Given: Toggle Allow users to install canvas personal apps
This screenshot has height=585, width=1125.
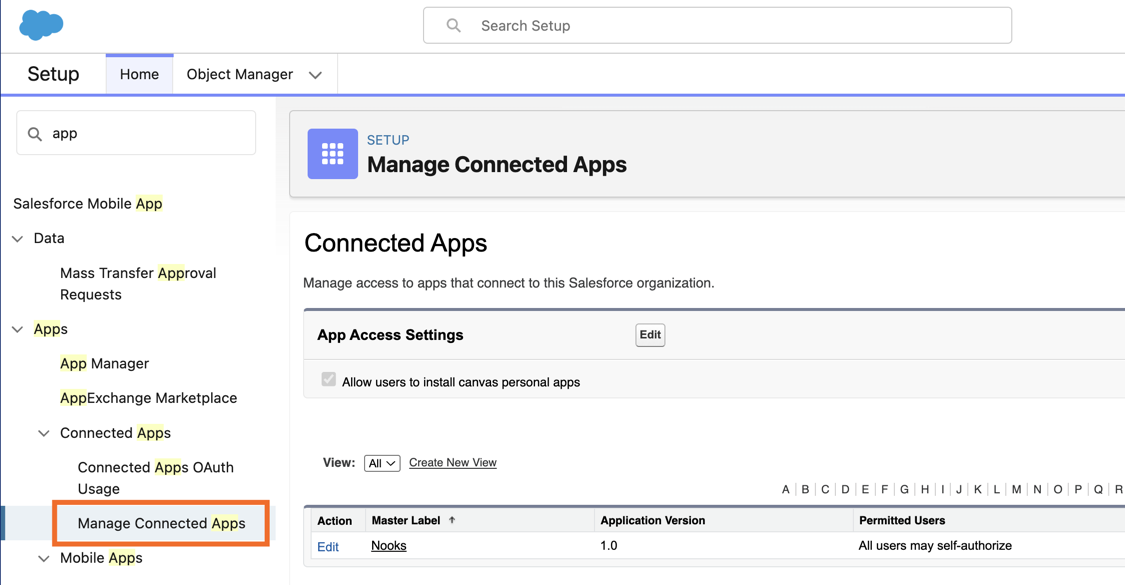Looking at the screenshot, I should tap(329, 379).
